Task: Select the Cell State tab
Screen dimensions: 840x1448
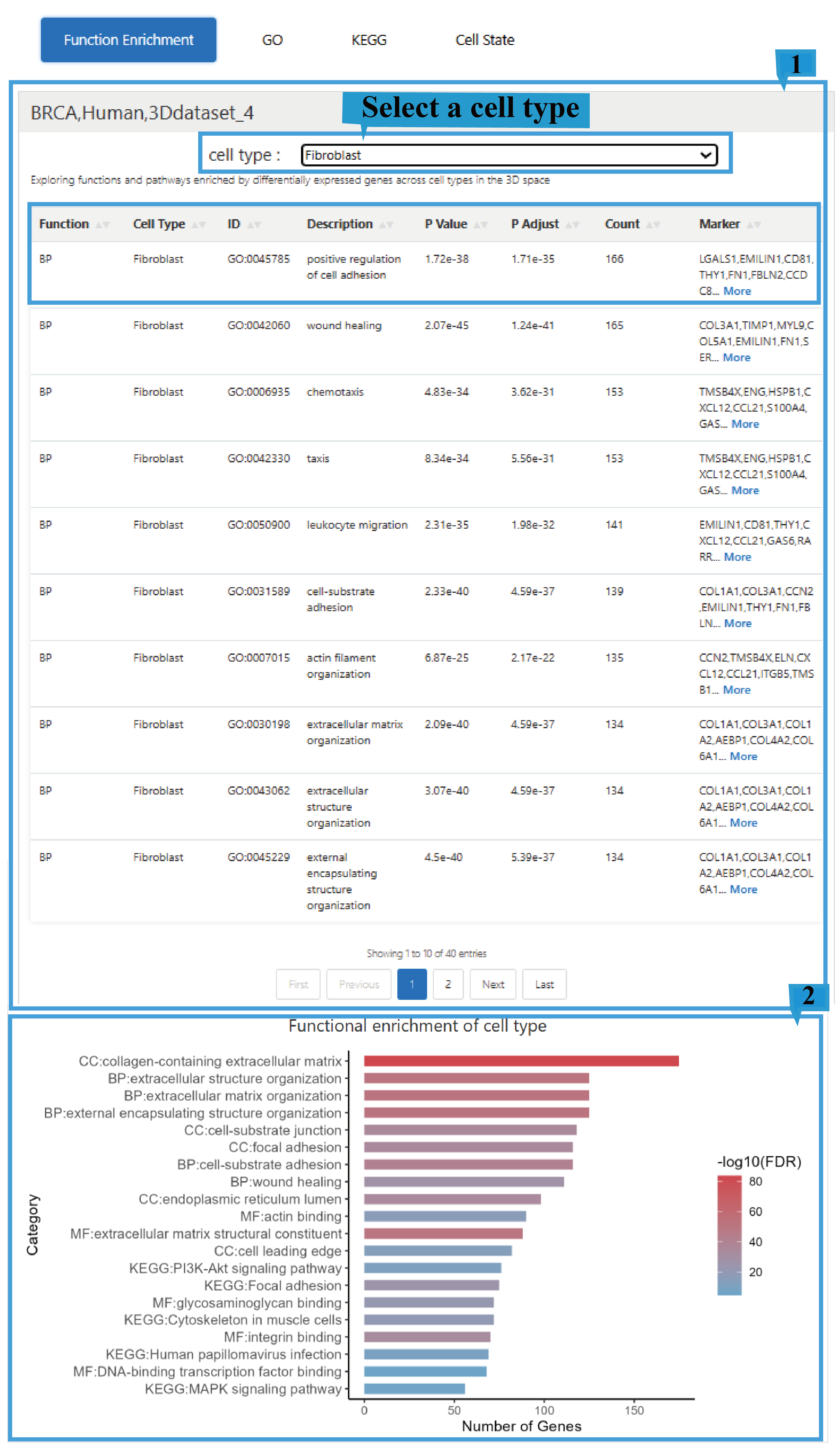Action: pos(484,40)
